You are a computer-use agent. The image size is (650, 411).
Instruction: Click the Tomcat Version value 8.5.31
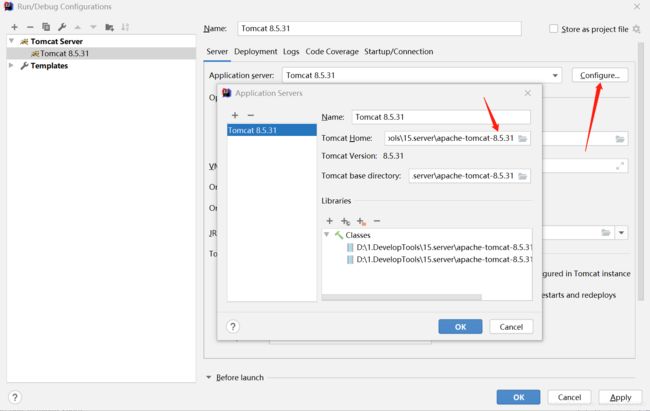pos(393,156)
